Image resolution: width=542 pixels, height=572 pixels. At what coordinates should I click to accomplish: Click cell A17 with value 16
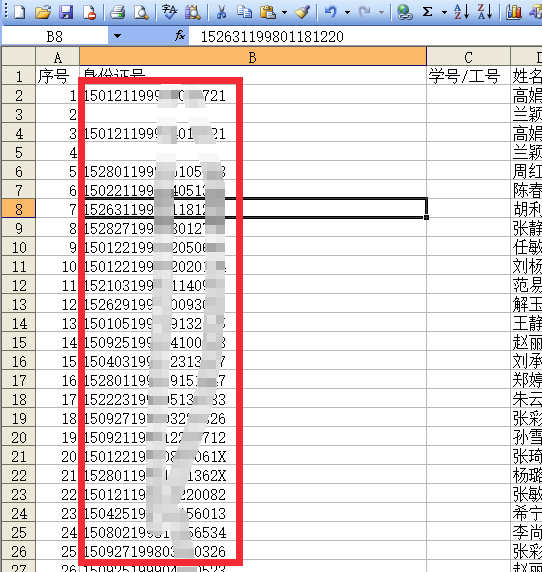pyautogui.click(x=57, y=379)
